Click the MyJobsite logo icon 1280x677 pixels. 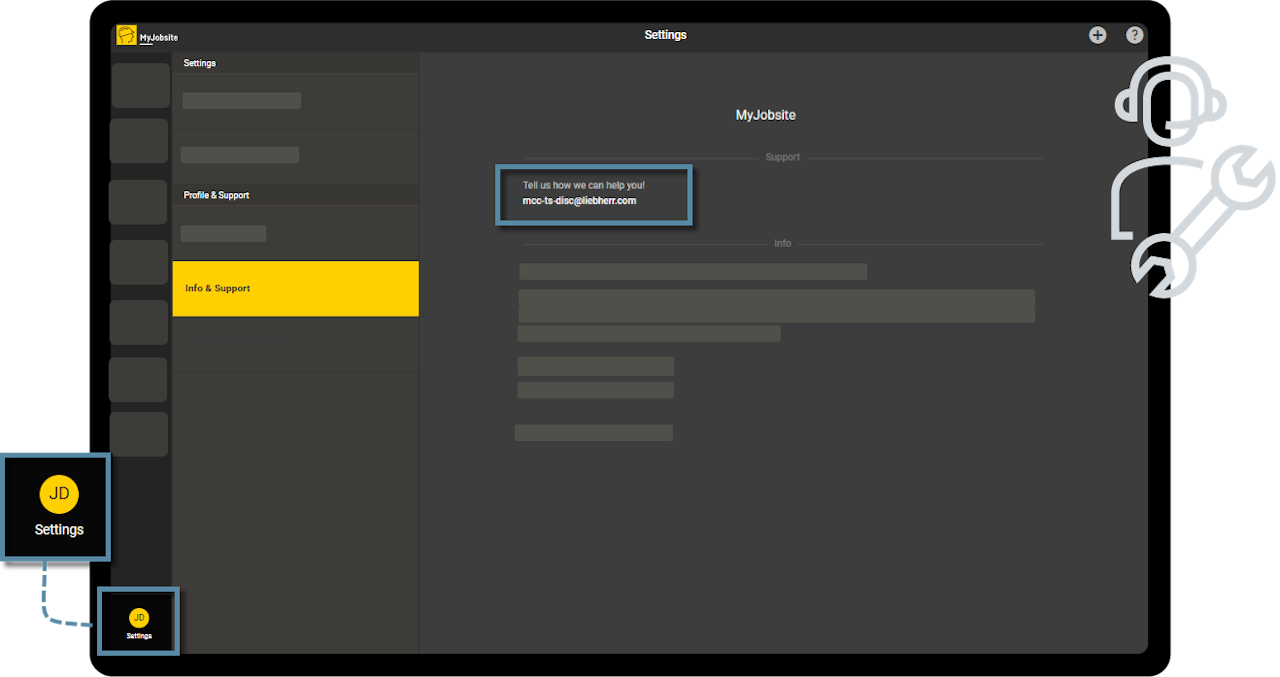click(126, 36)
